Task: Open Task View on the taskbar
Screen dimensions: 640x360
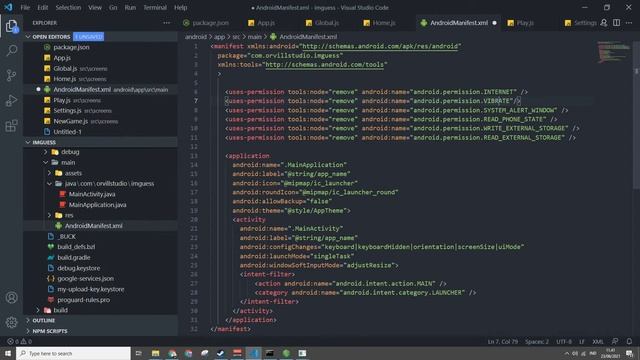Action: tap(138, 353)
